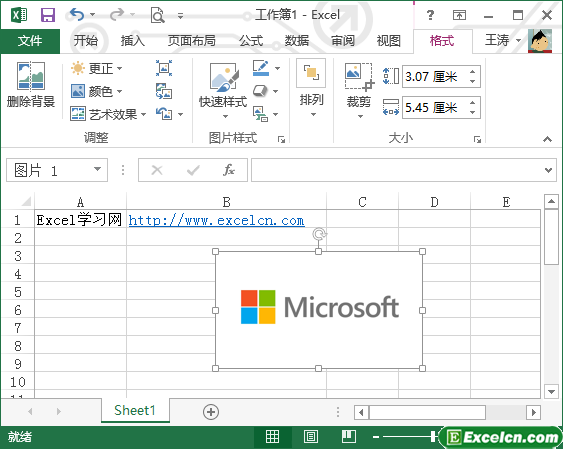Click the Excel application icon
563x449 pixels.
pyautogui.click(x=19, y=15)
